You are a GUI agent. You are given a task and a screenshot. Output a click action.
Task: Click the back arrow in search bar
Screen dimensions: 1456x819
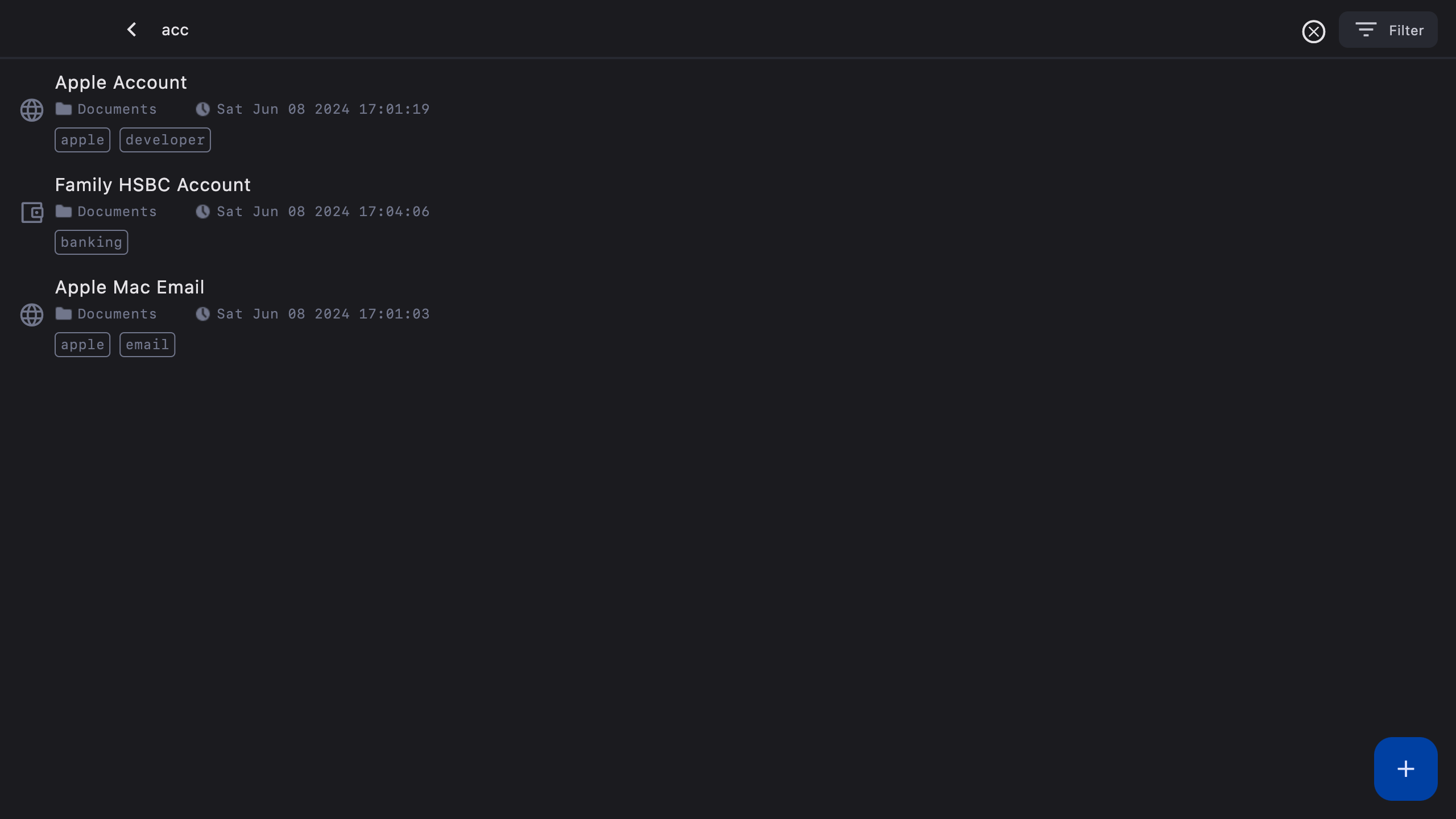click(132, 30)
